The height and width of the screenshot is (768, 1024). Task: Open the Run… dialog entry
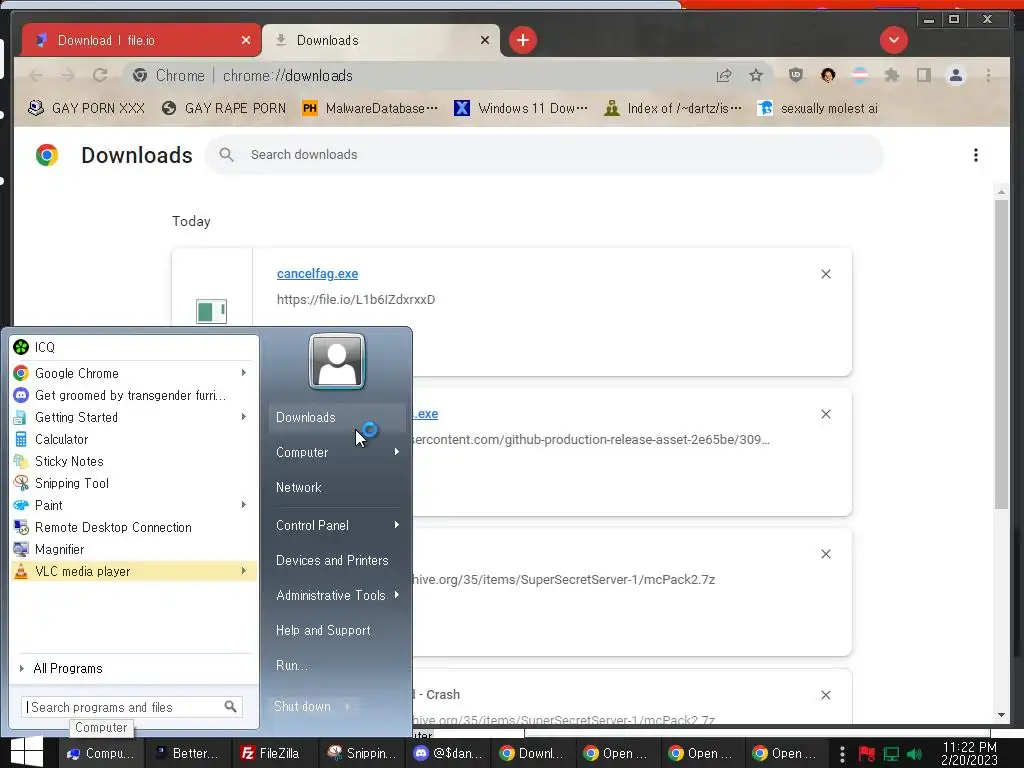click(337, 665)
